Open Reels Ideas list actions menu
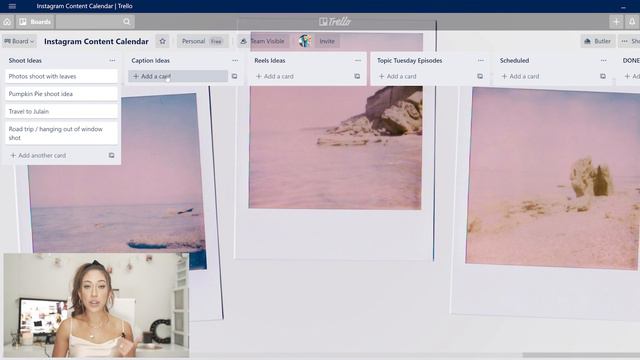The width and height of the screenshot is (640, 360). pos(358,60)
